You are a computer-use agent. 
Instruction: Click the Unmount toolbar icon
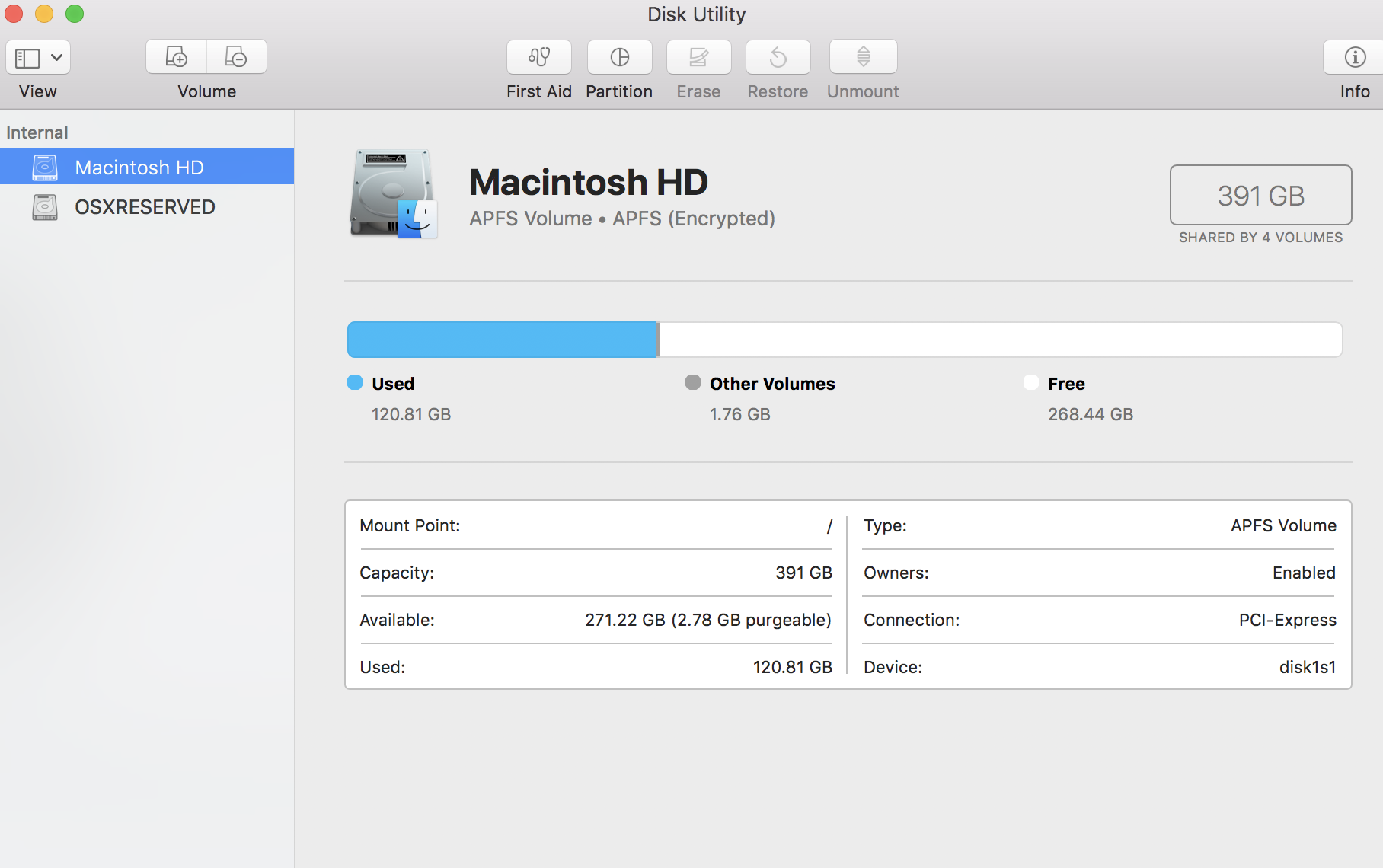pyautogui.click(x=864, y=57)
